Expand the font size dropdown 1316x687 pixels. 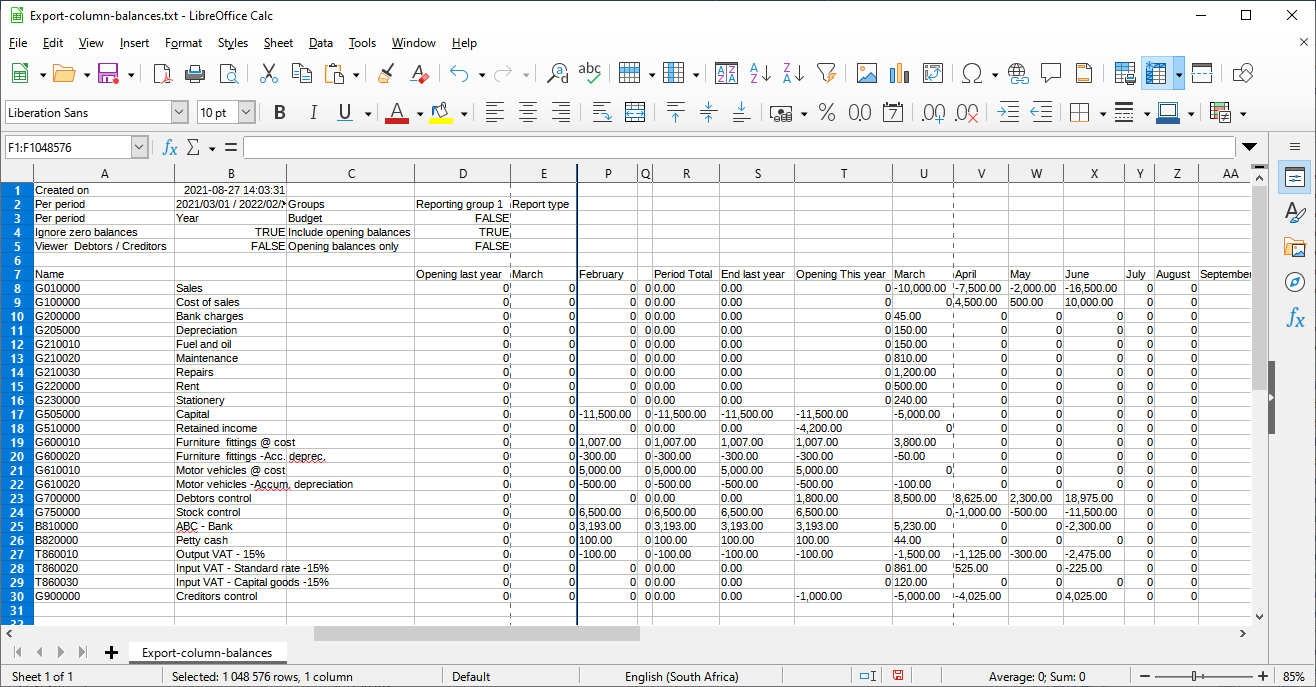[246, 113]
